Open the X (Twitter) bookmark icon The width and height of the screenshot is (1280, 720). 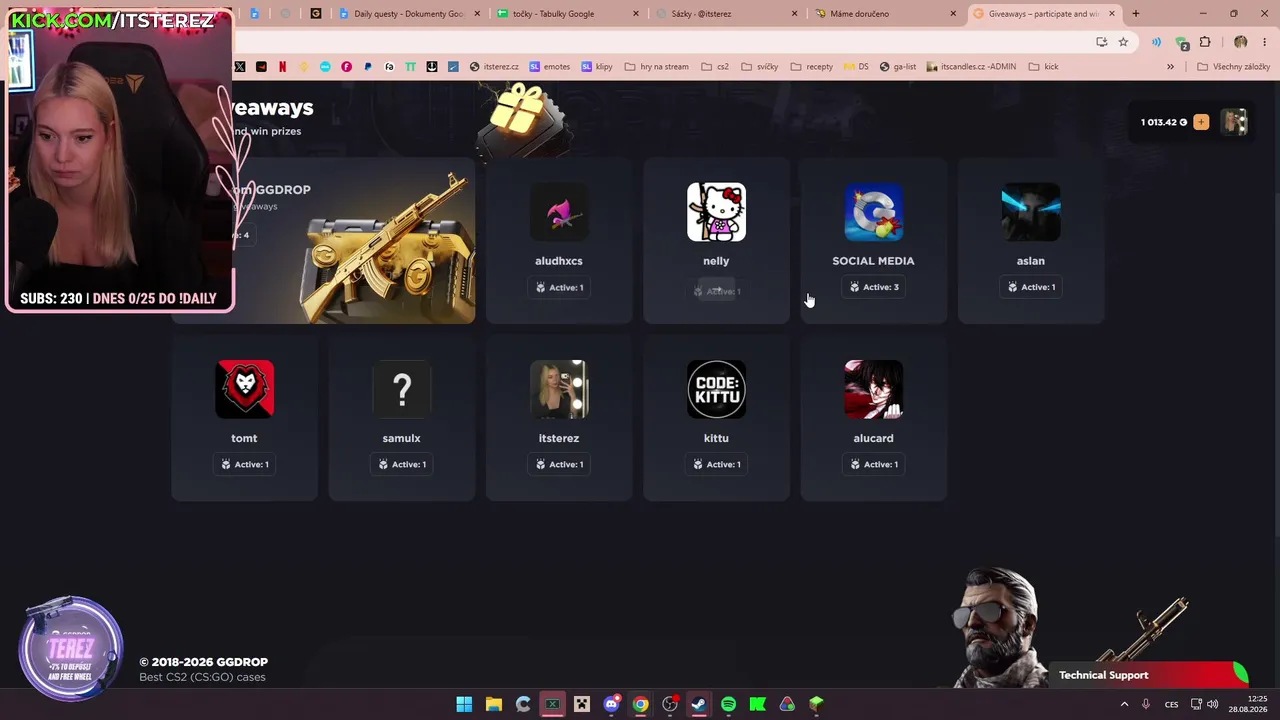240,67
